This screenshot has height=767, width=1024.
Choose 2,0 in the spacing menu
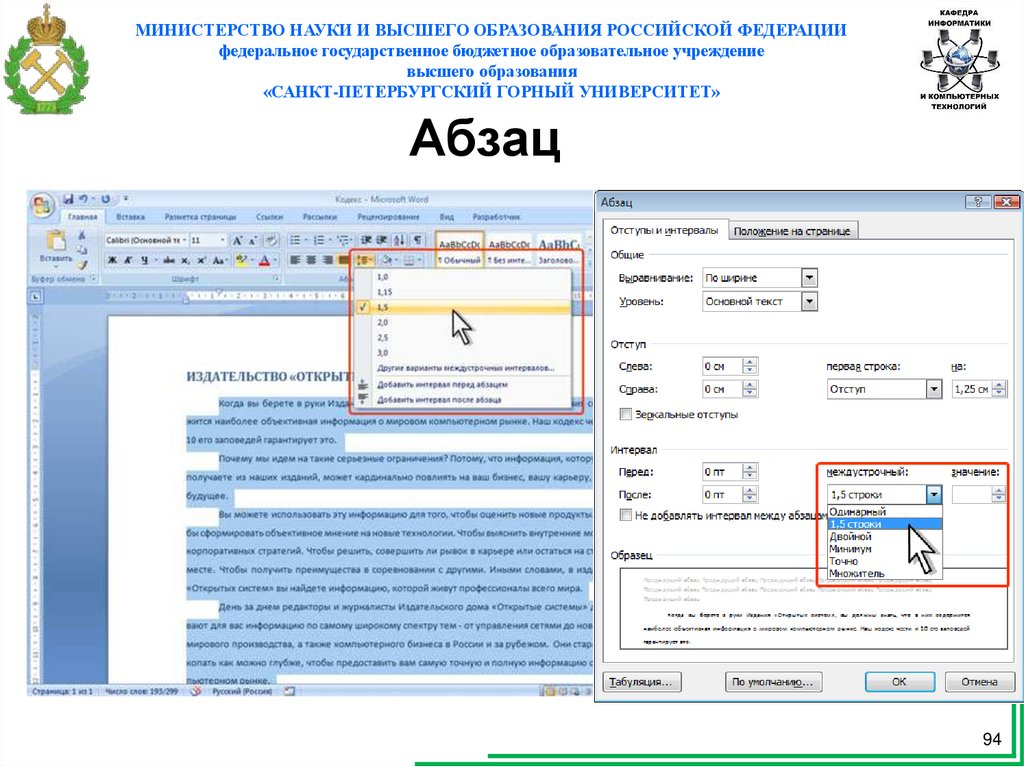(x=382, y=323)
